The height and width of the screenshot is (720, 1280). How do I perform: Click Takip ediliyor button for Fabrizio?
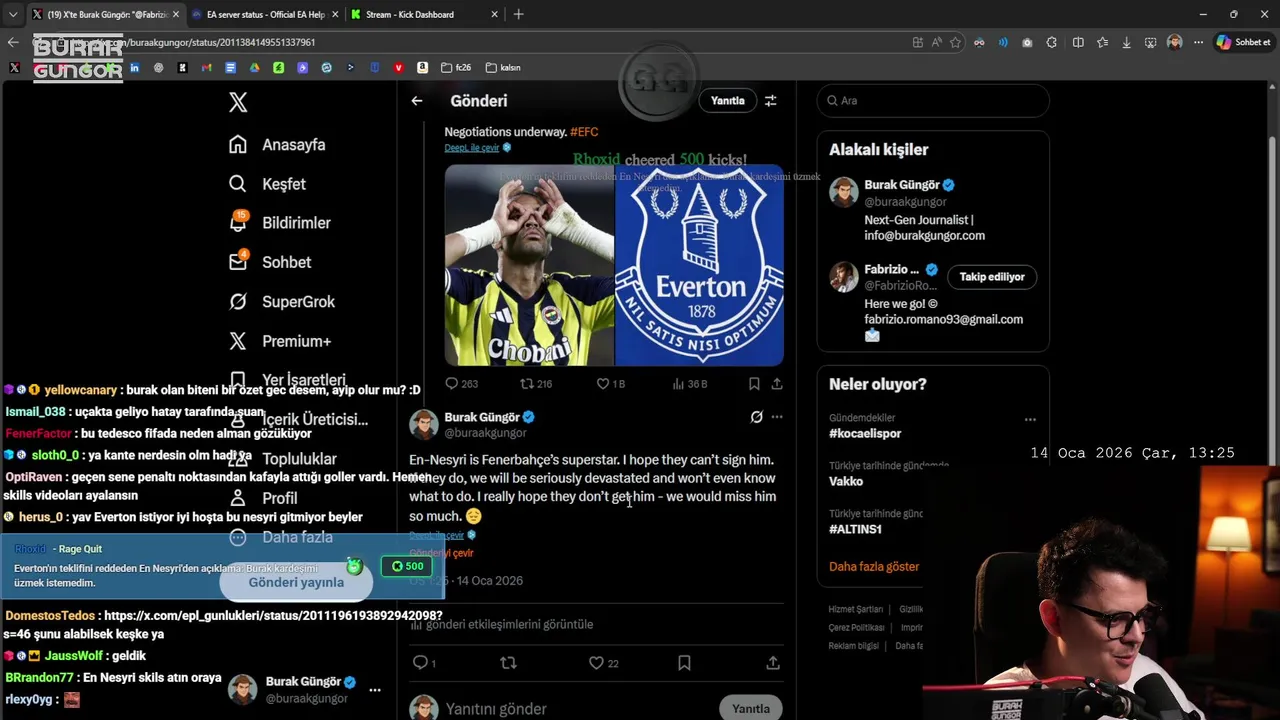click(992, 277)
